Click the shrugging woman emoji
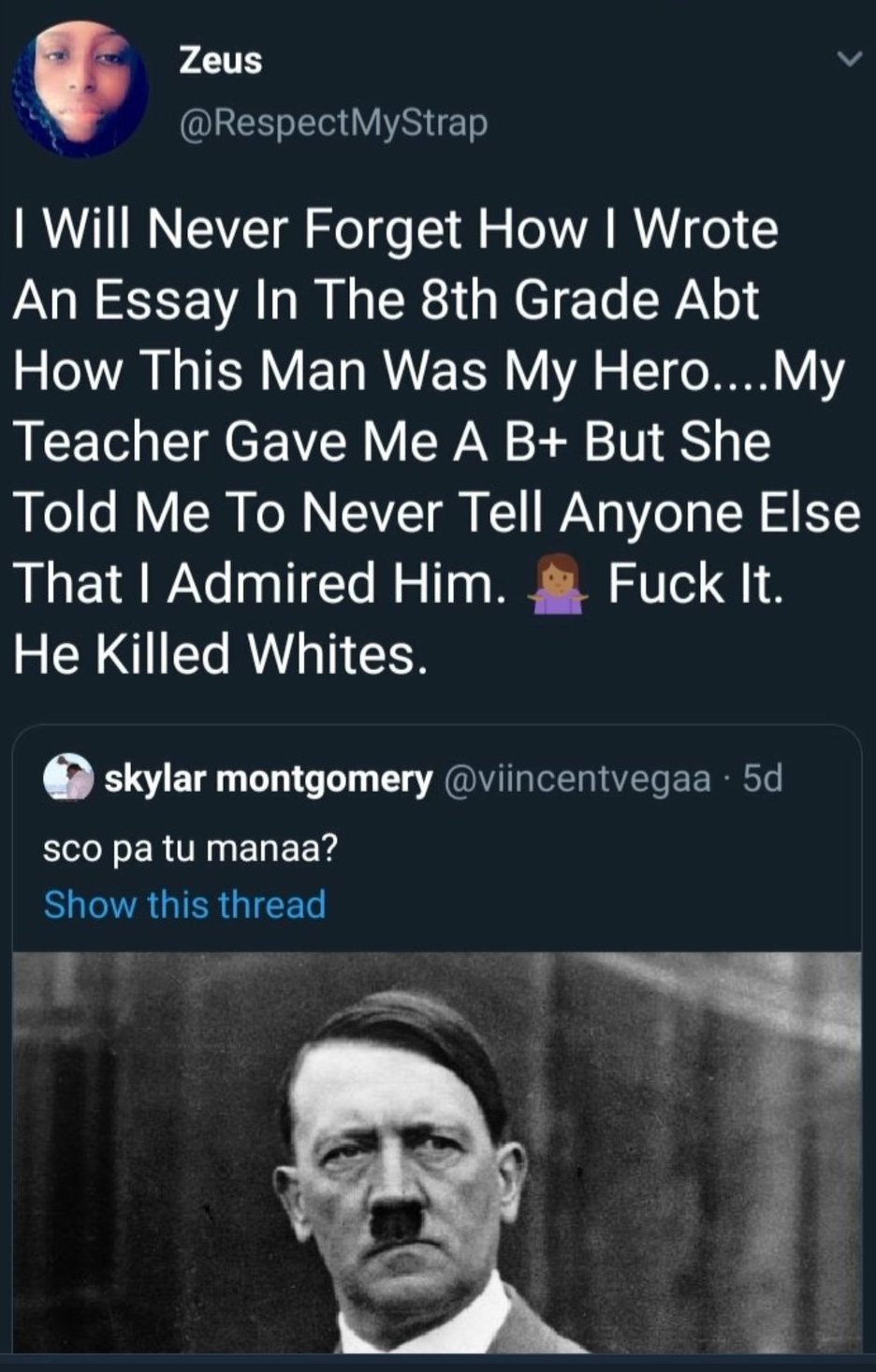 pyautogui.click(x=560, y=582)
